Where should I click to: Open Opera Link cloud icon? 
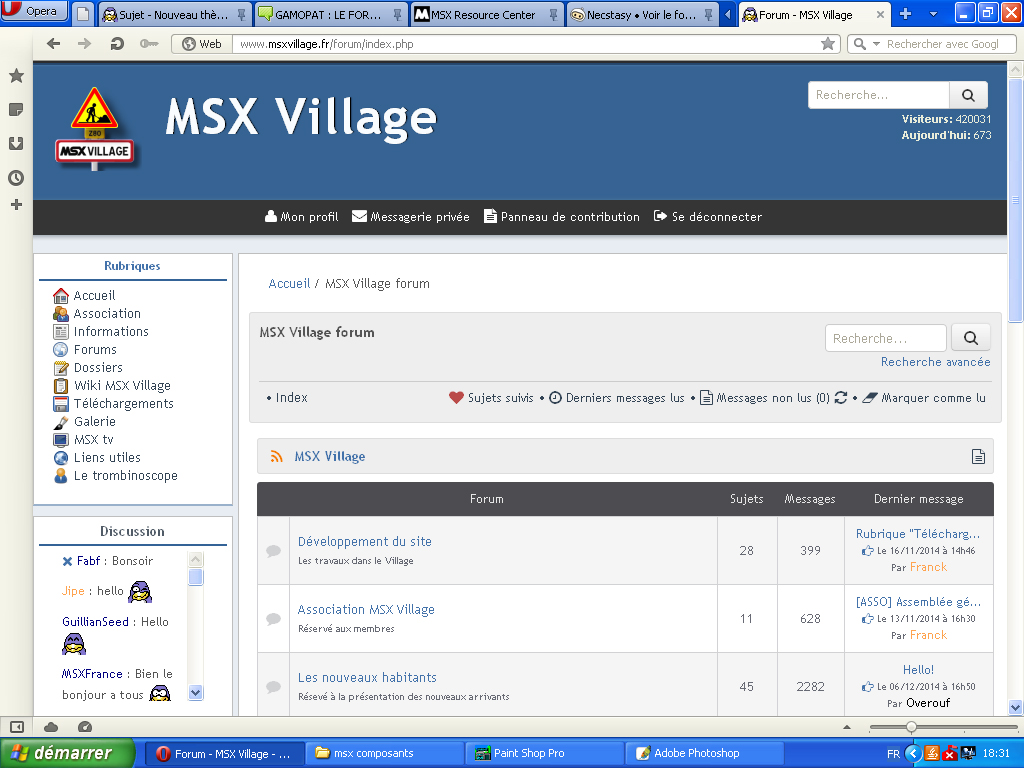pyautogui.click(x=51, y=727)
